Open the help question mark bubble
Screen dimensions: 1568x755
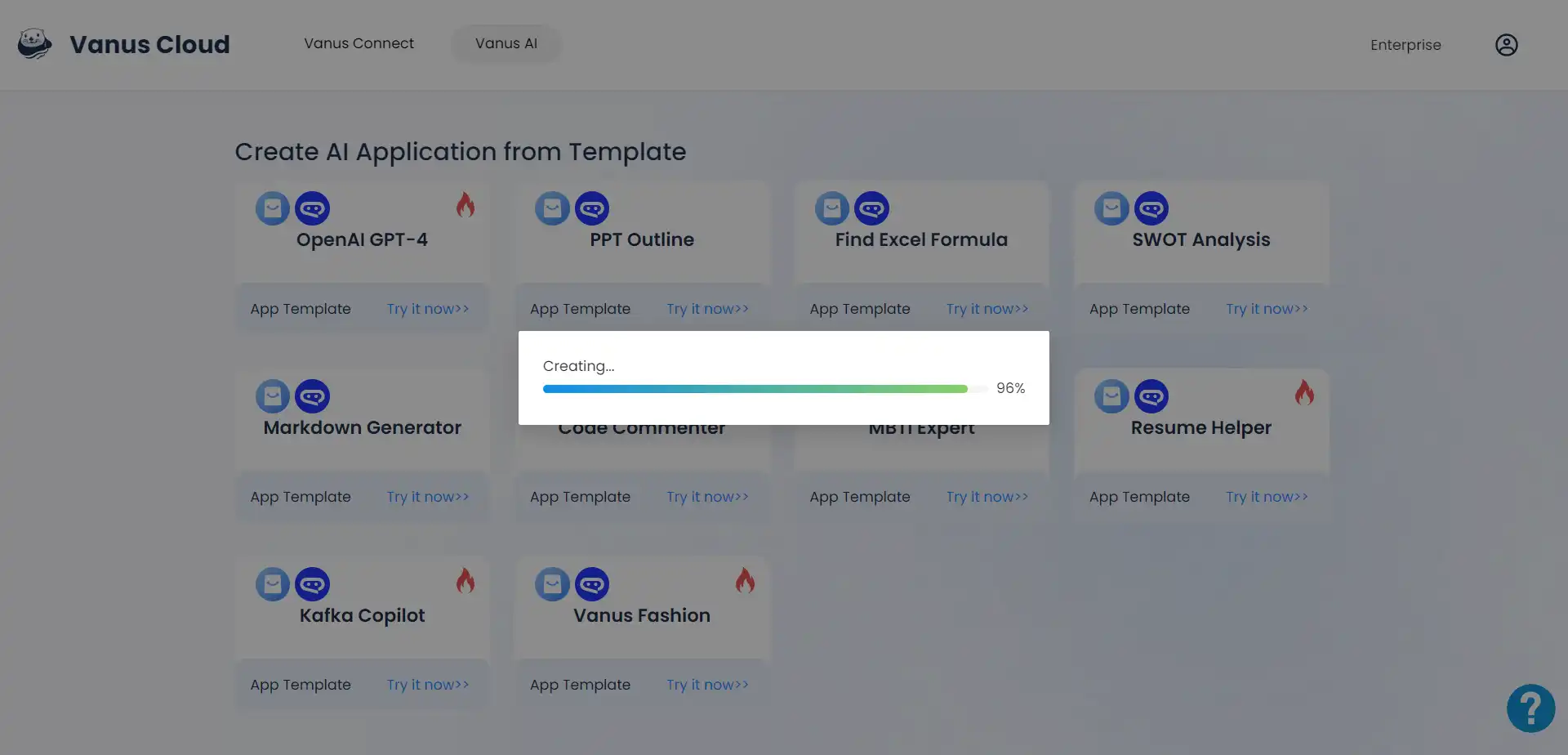(x=1530, y=708)
